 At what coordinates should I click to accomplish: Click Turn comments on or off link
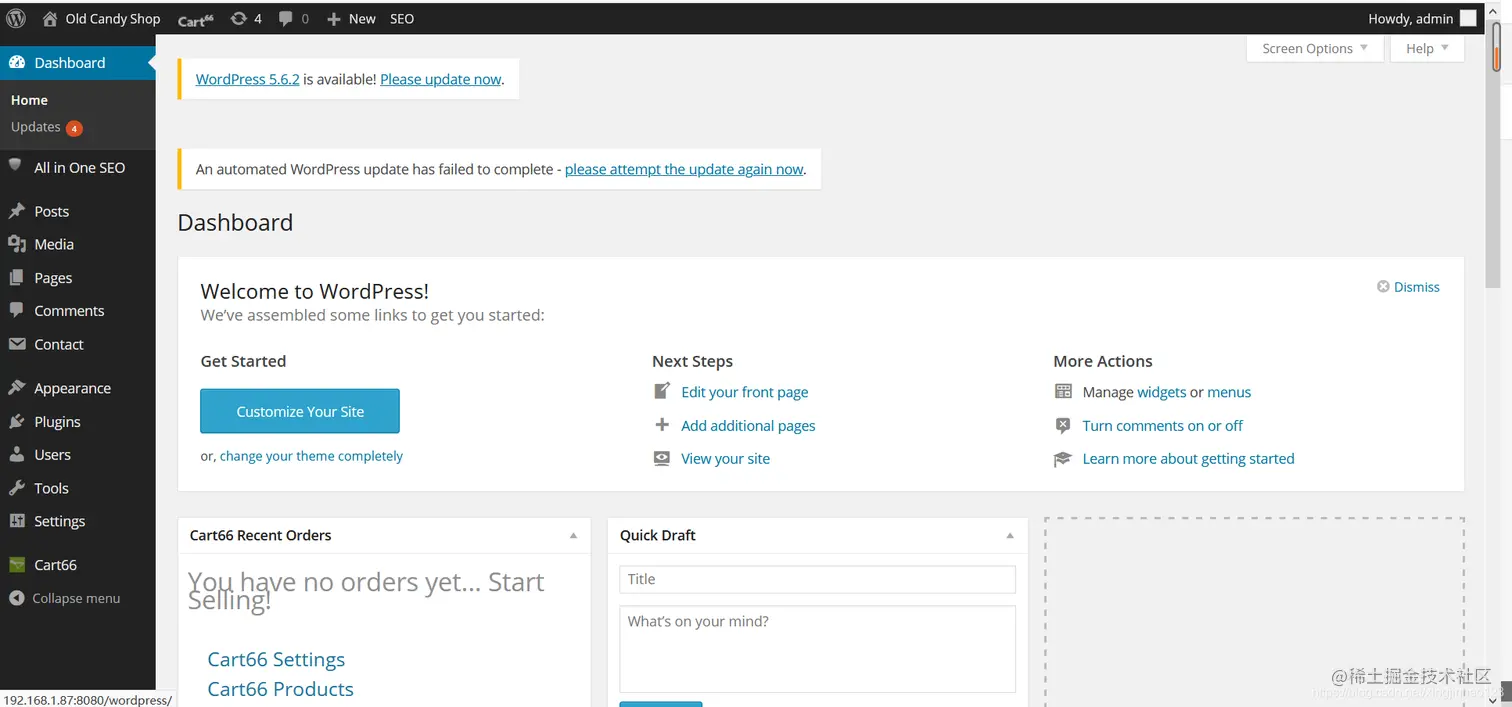pyautogui.click(x=1162, y=425)
